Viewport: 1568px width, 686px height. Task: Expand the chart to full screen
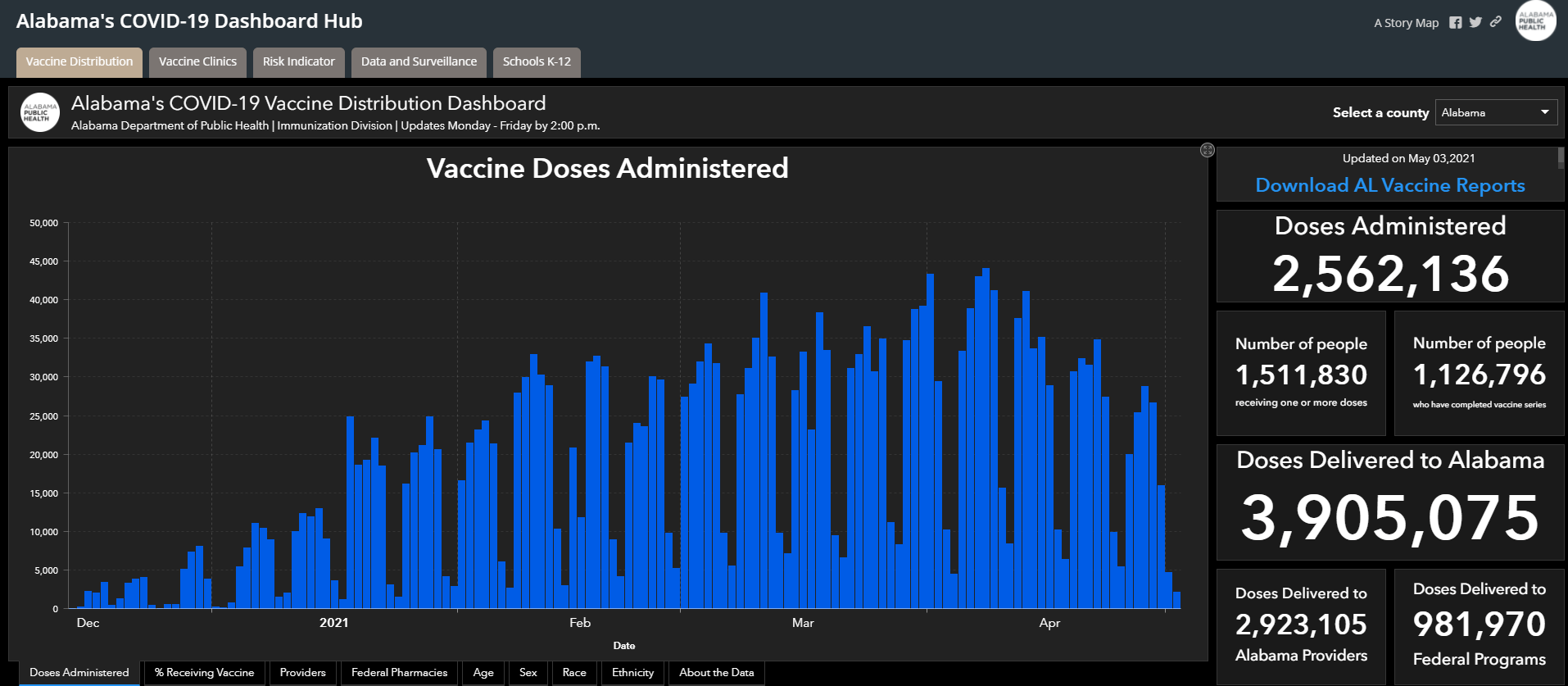point(1207,150)
